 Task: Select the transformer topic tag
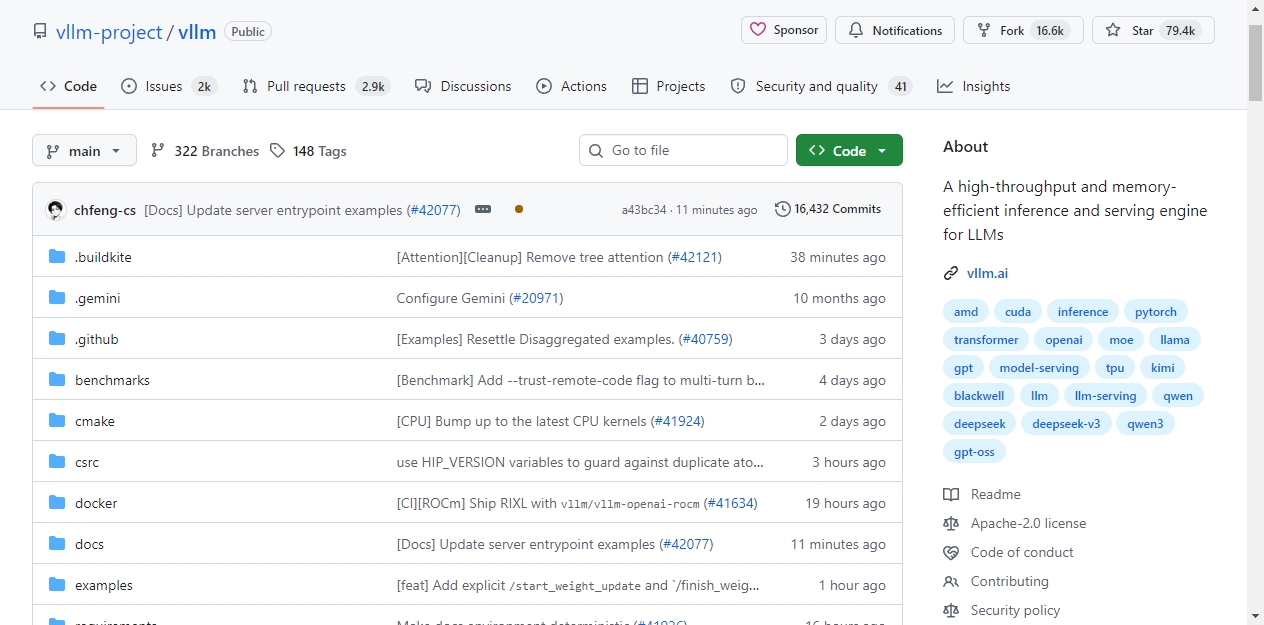[986, 339]
